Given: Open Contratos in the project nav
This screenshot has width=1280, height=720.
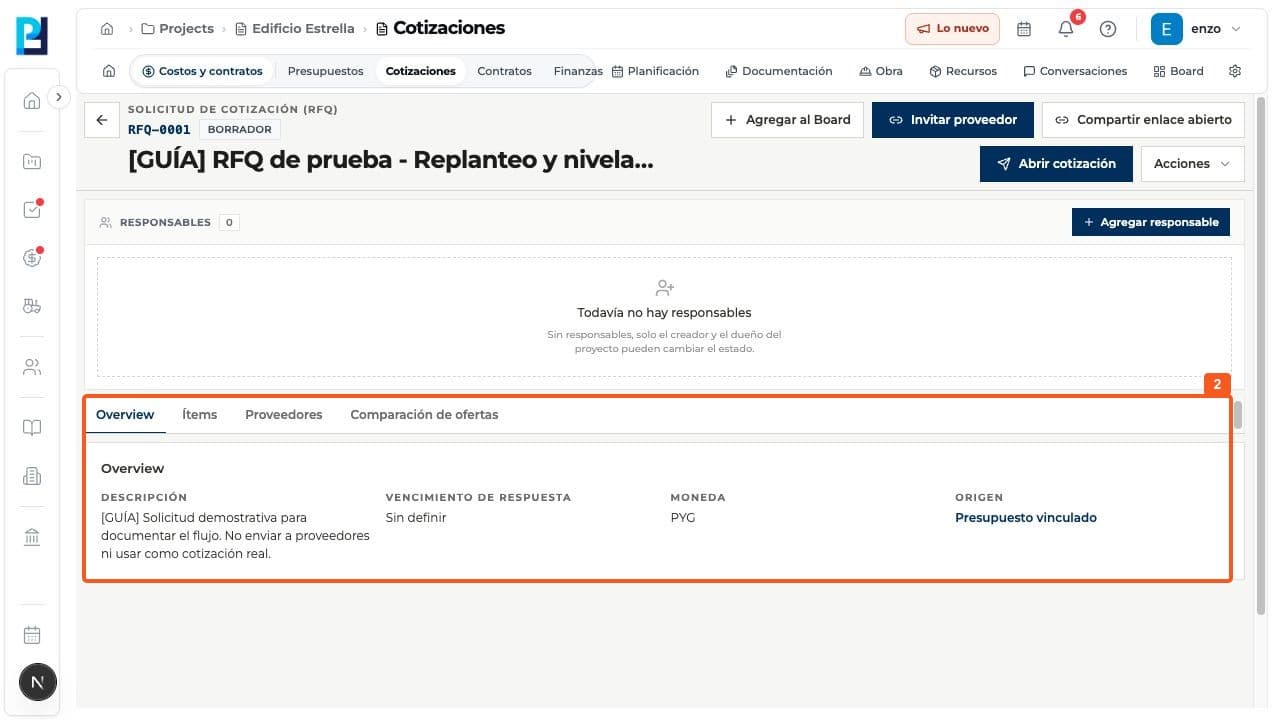Looking at the screenshot, I should (504, 71).
